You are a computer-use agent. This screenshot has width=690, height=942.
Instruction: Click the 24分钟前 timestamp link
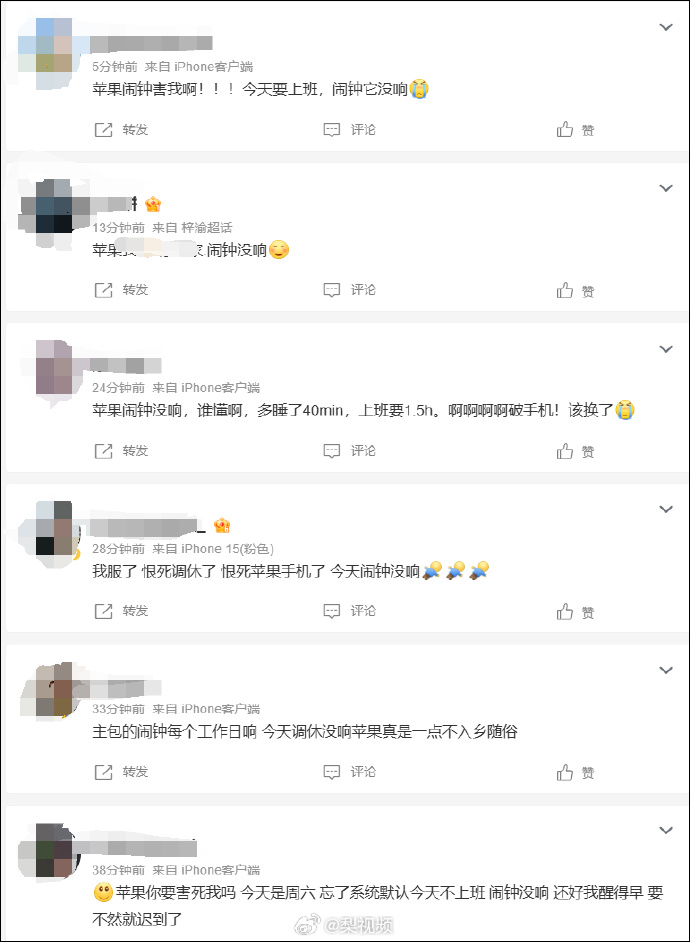[118, 387]
